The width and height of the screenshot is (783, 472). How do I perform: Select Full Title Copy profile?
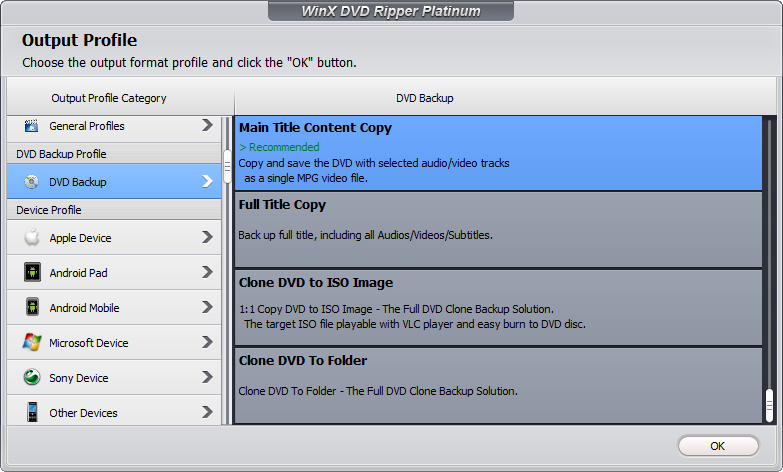pyautogui.click(x=498, y=230)
